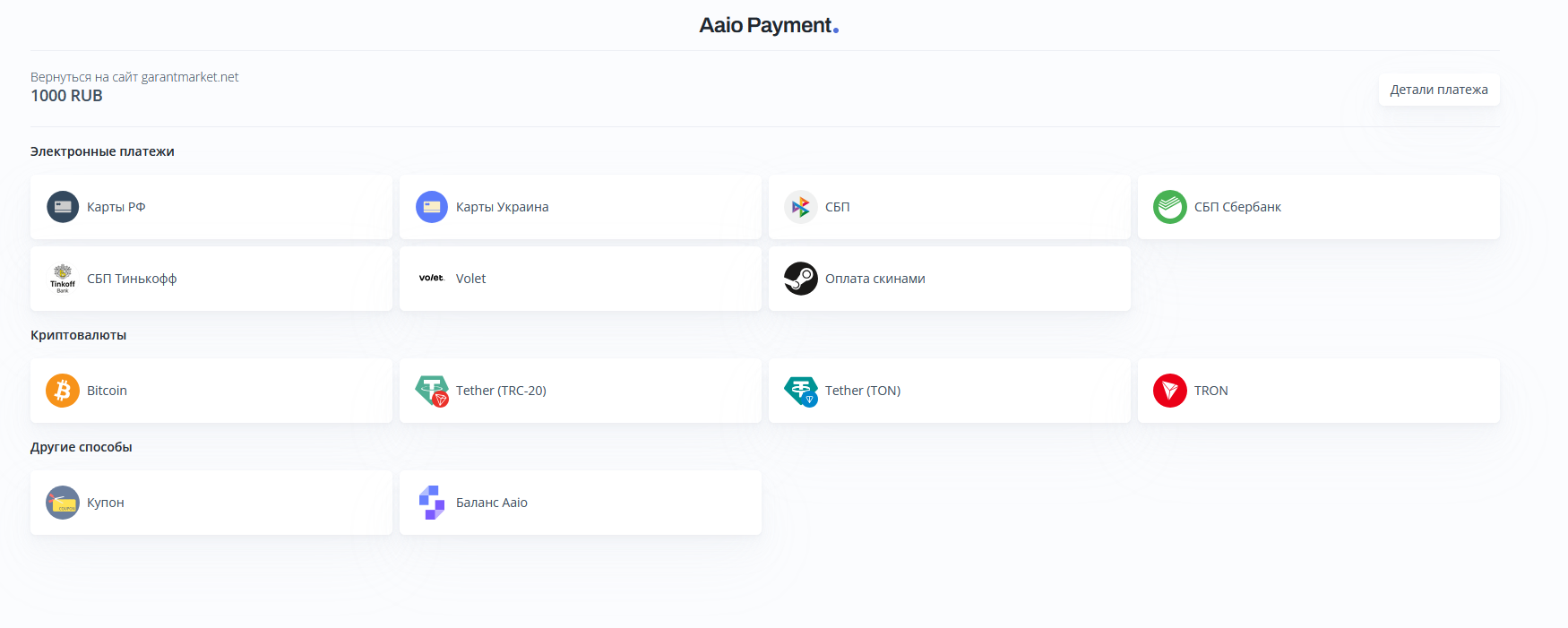Select the coupon ticket icon

click(x=63, y=503)
